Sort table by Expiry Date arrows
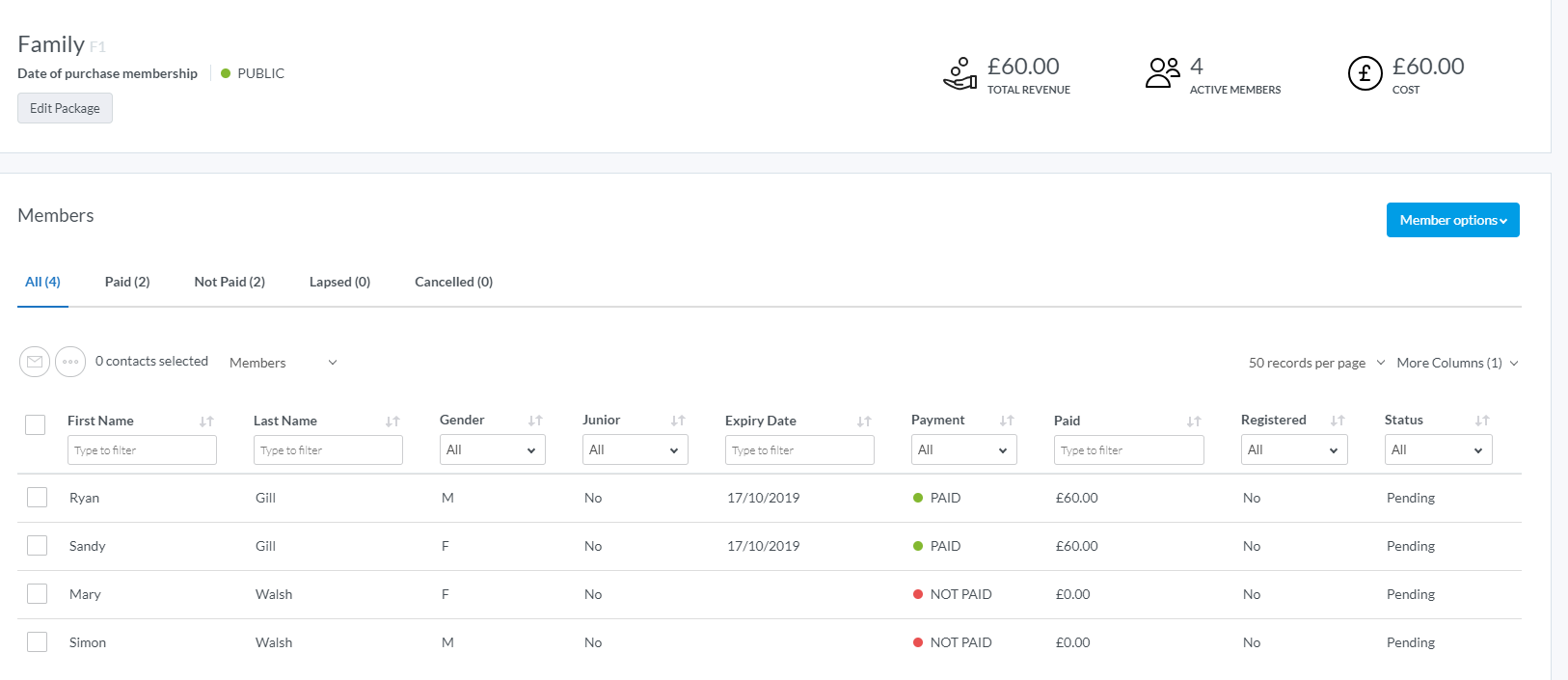The height and width of the screenshot is (680, 1568). pyautogui.click(x=864, y=422)
